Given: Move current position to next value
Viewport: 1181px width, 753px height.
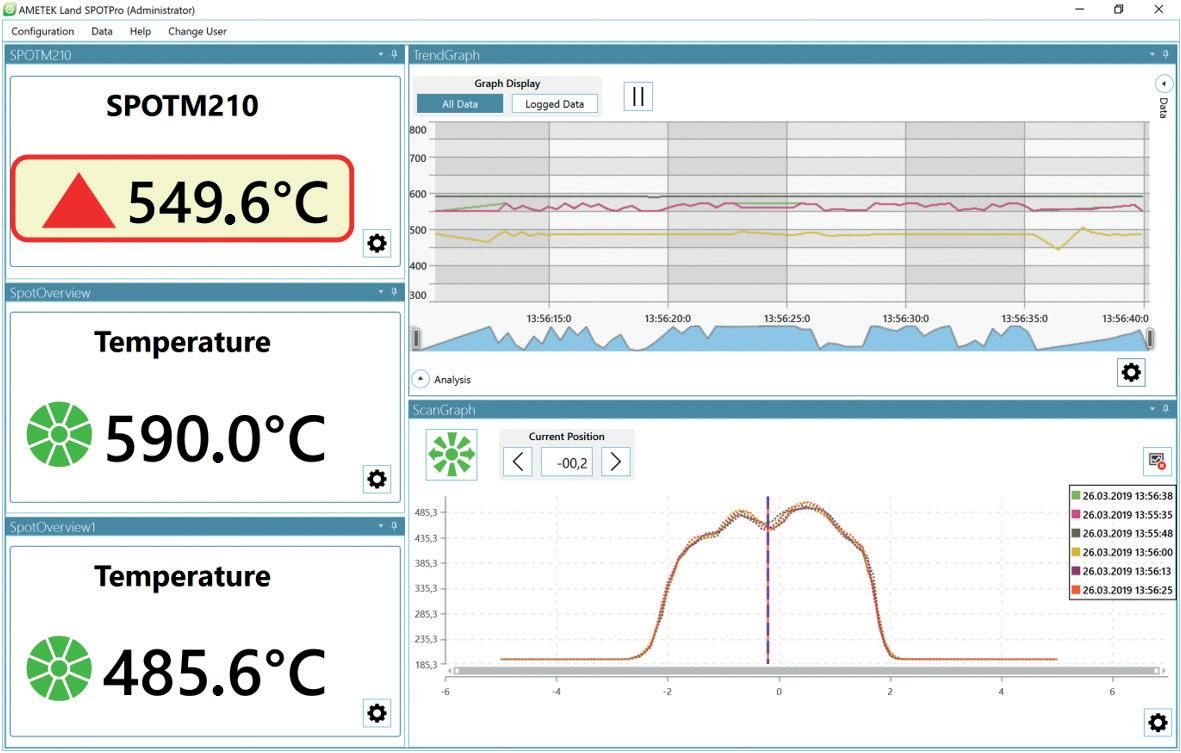Looking at the screenshot, I should pos(615,462).
